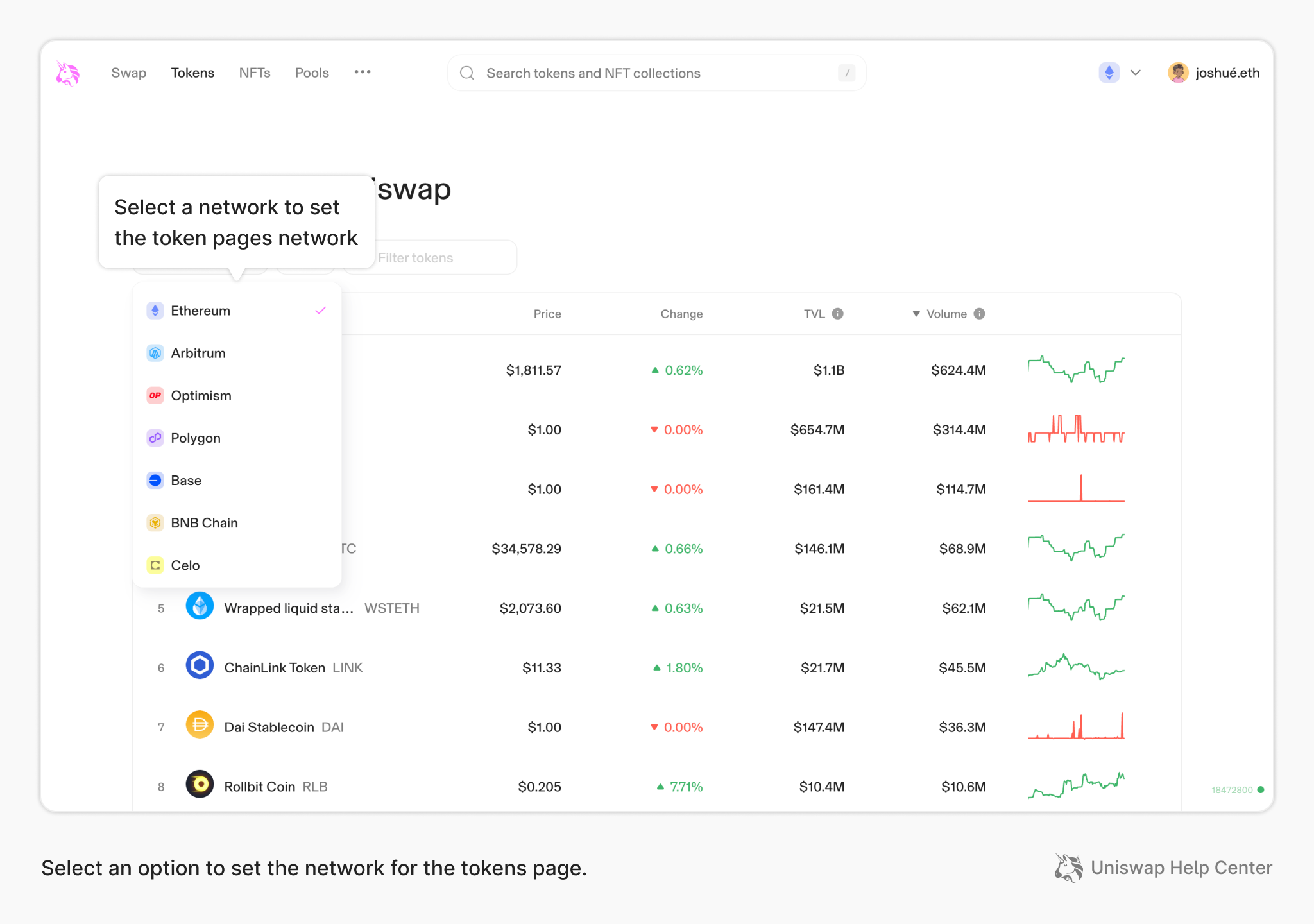The width and height of the screenshot is (1314, 924).
Task: Click the WSTETH token logo
Action: 200,606
